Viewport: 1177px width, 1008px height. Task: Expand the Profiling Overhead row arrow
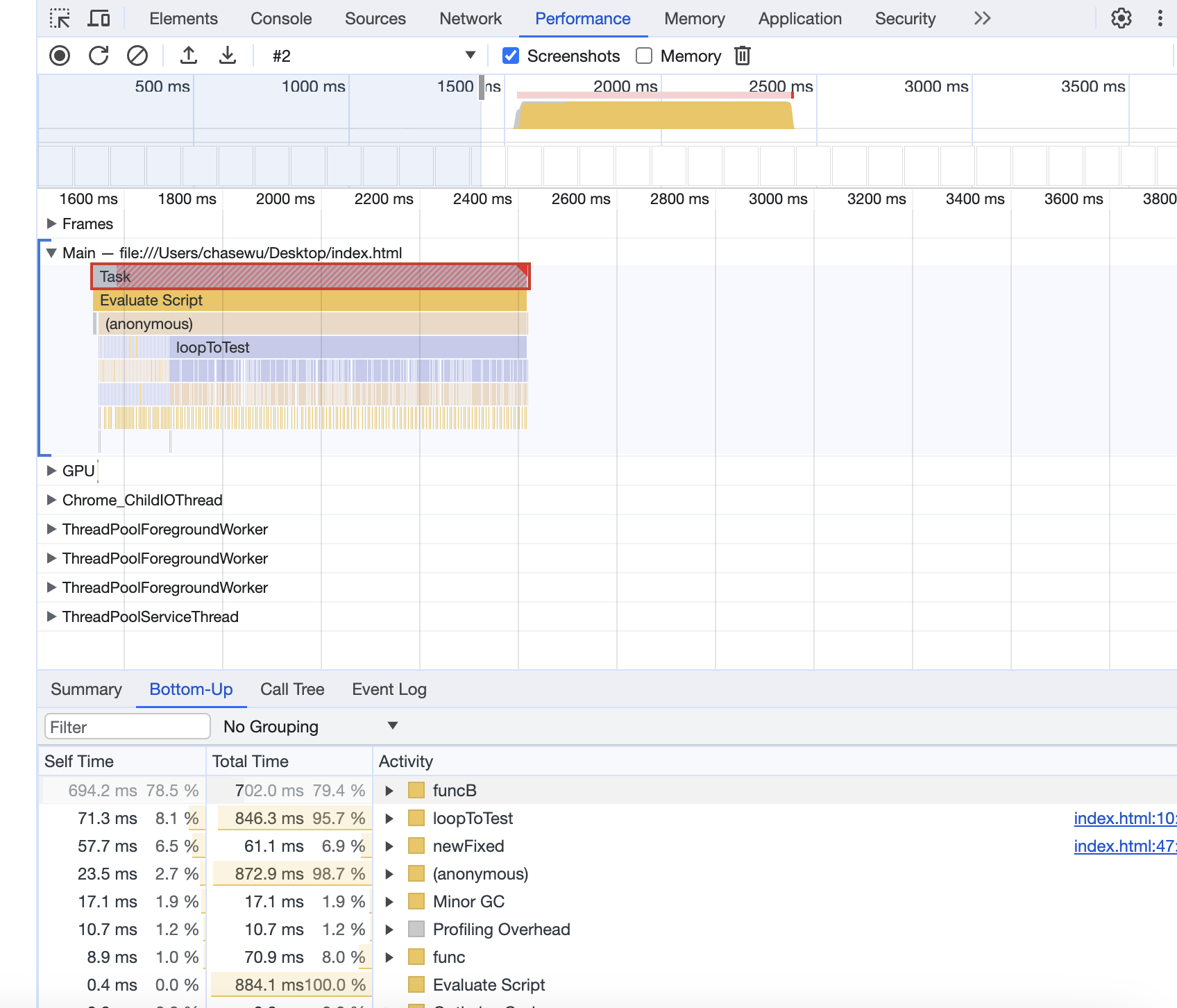coord(389,929)
